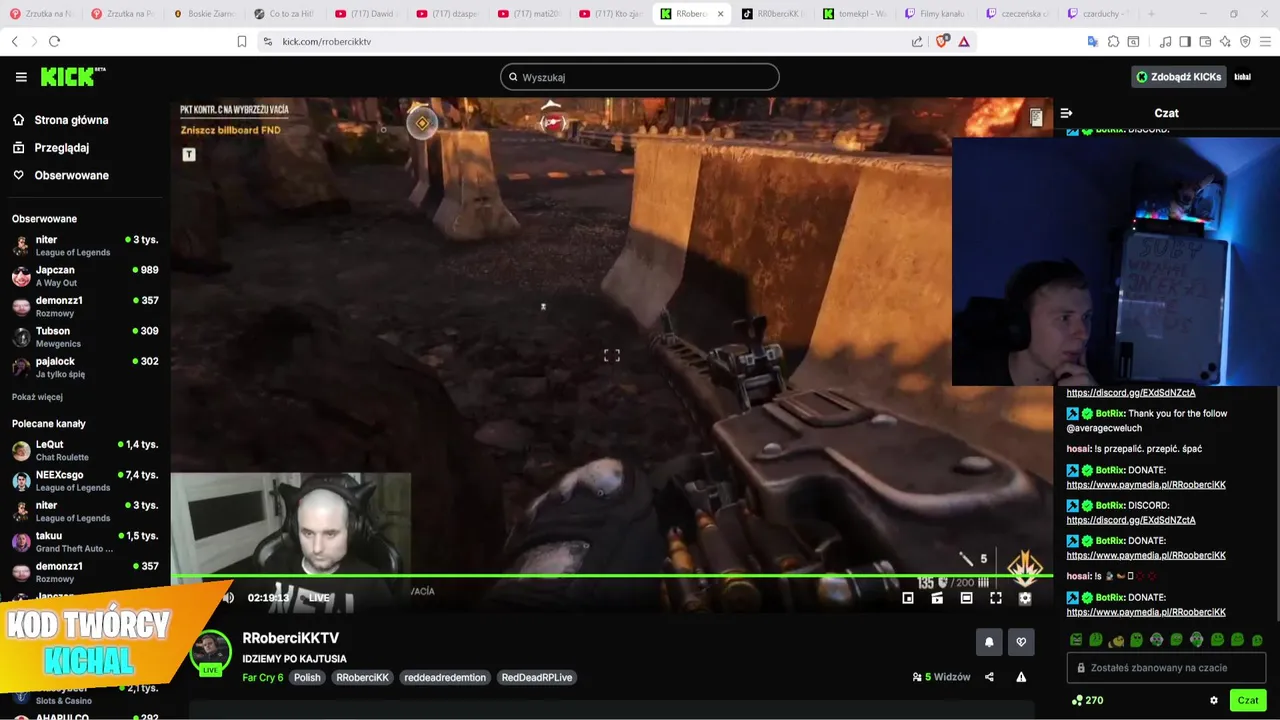Image resolution: width=1280 pixels, height=720 pixels.
Task: Click in the Wyszukaj search field
Action: pos(640,77)
